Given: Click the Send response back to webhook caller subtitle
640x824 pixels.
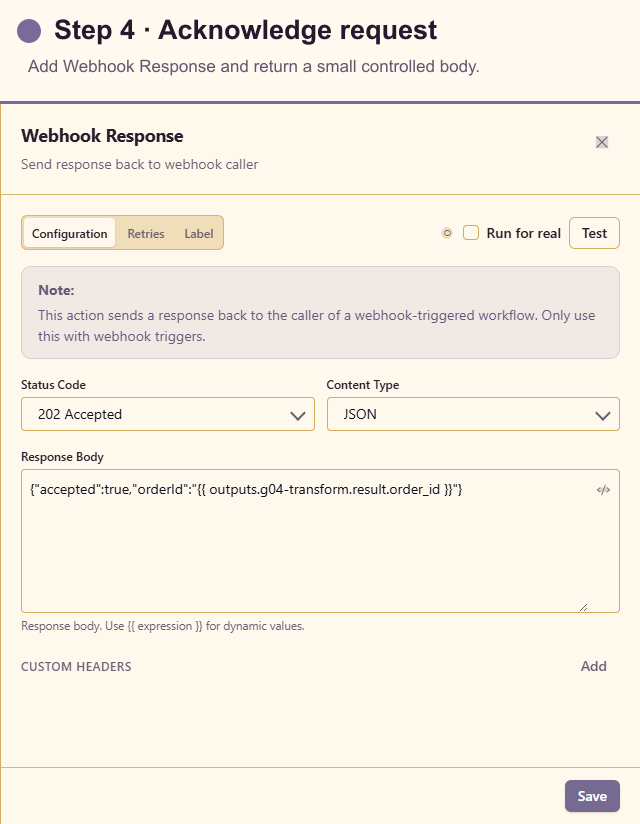Looking at the screenshot, I should tap(139, 164).
